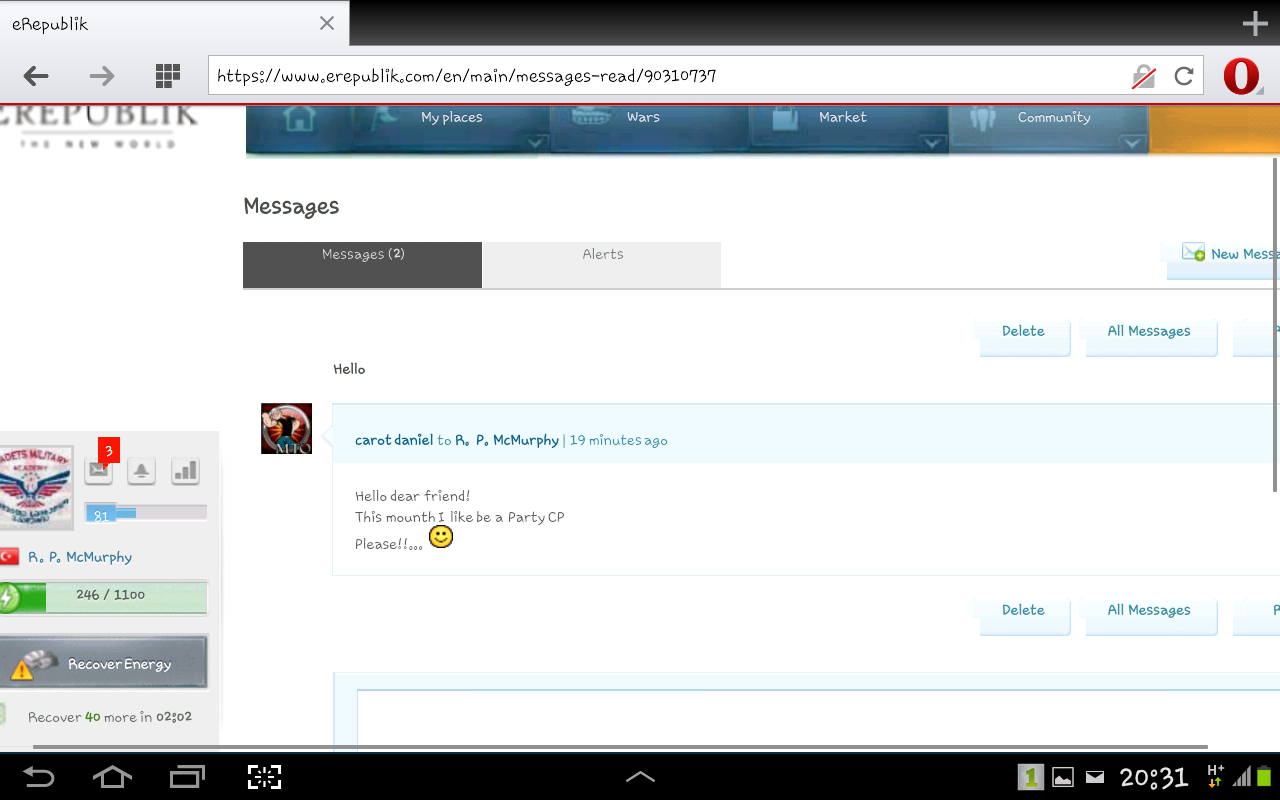Go forward with the browser forward arrow
The width and height of the screenshot is (1280, 800).
[102, 76]
